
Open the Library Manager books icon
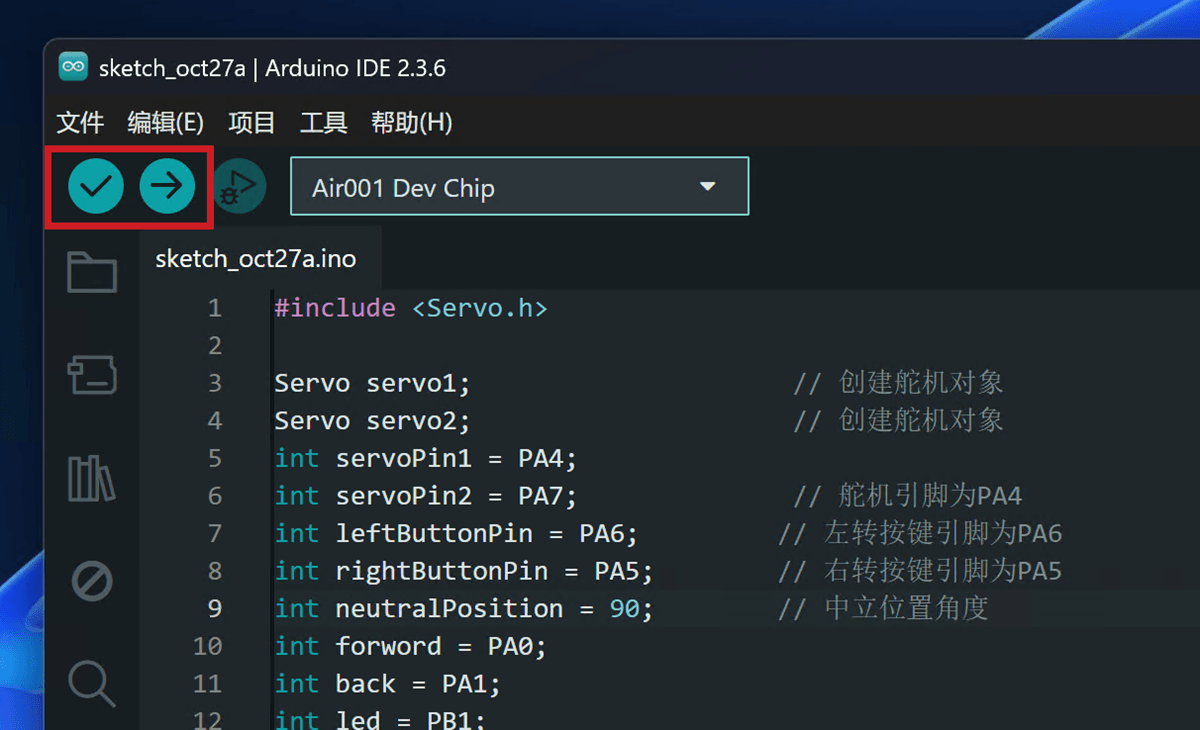pos(92,478)
